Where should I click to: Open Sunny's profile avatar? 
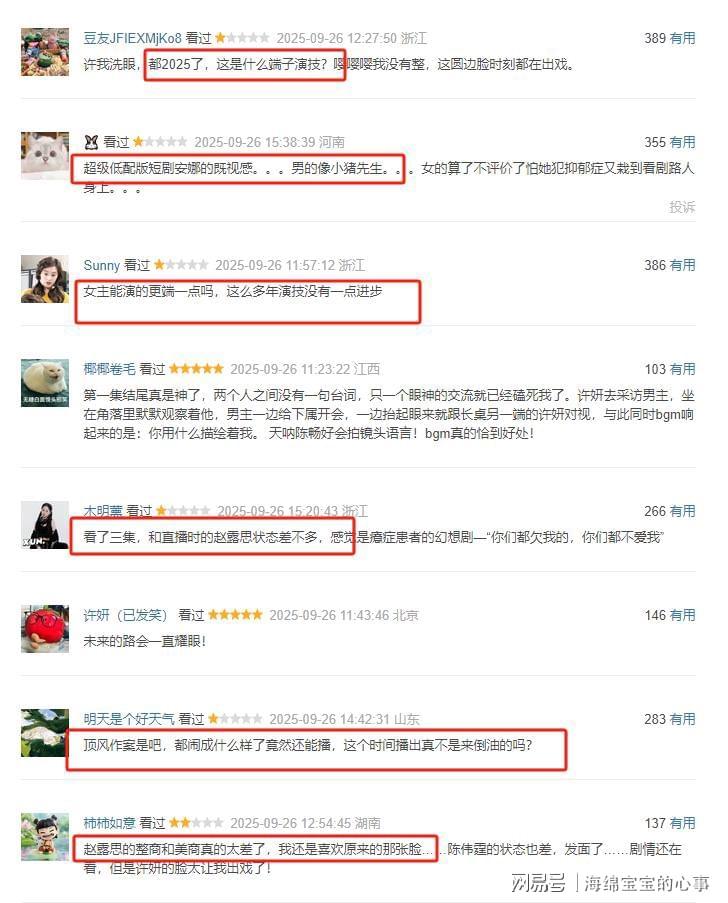45,279
